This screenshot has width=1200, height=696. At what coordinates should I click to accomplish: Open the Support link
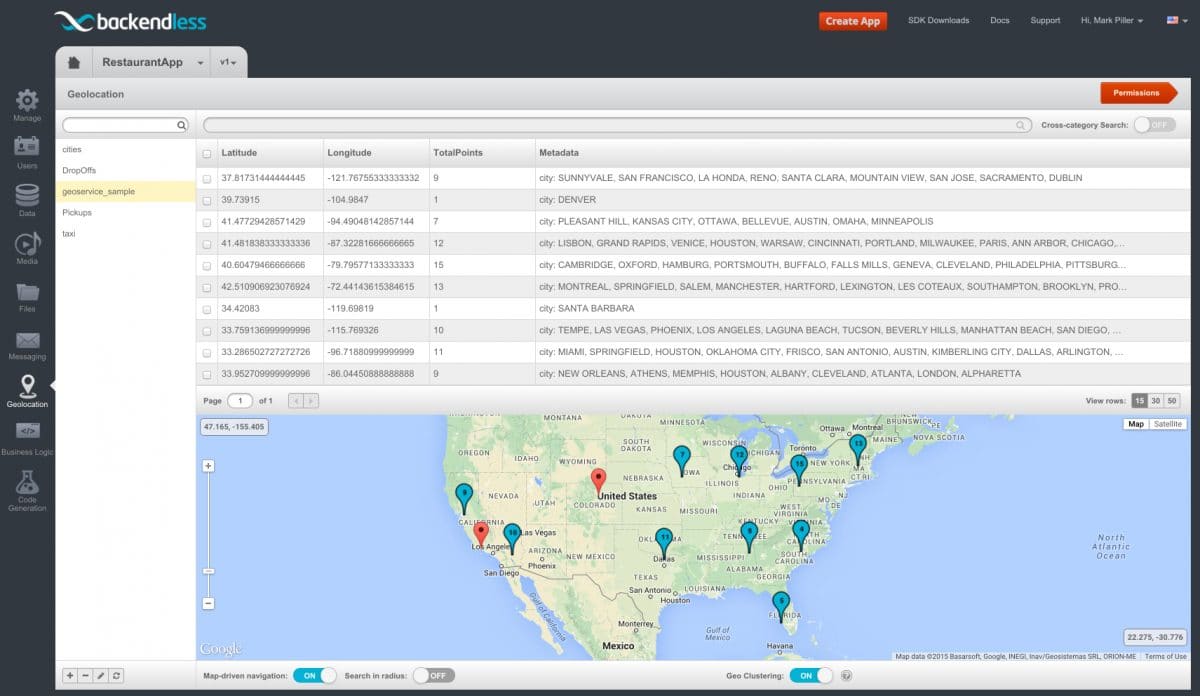(x=1045, y=20)
